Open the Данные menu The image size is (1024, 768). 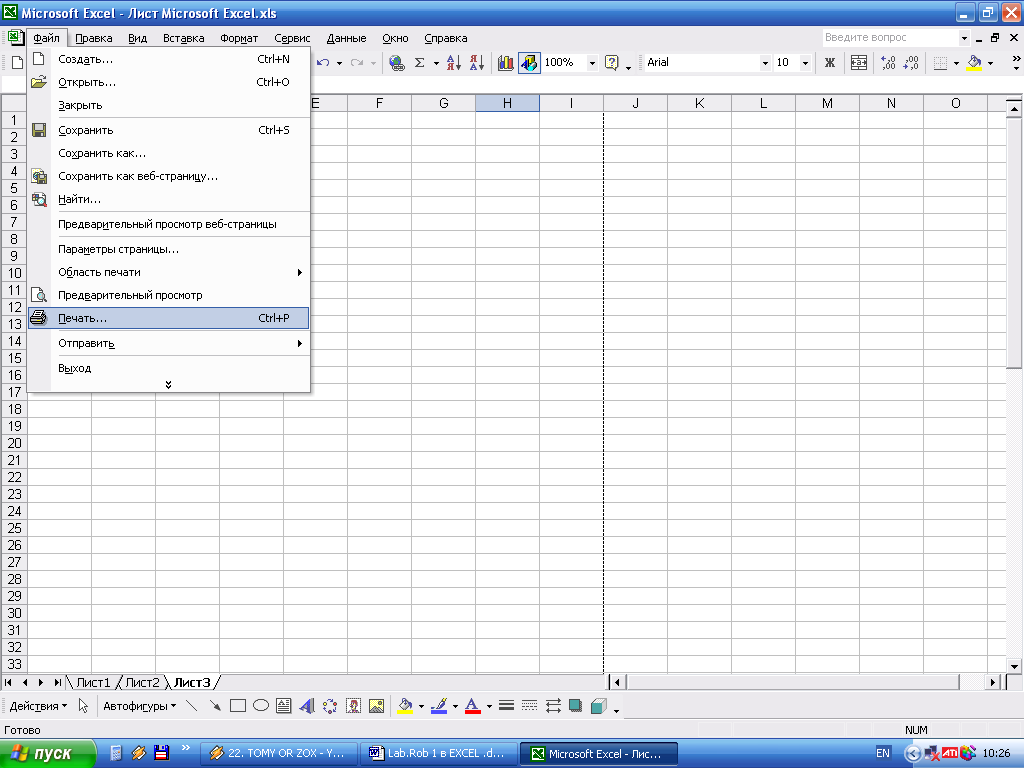coord(346,39)
